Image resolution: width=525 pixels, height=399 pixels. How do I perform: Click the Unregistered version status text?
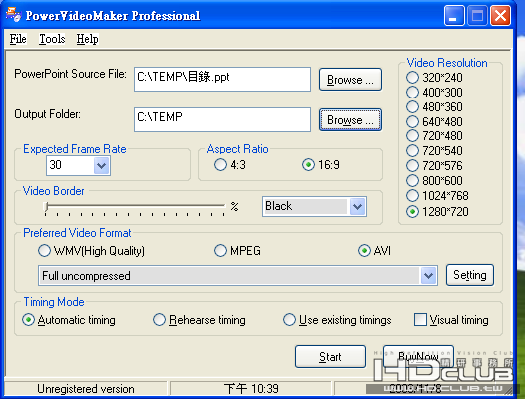point(86,389)
